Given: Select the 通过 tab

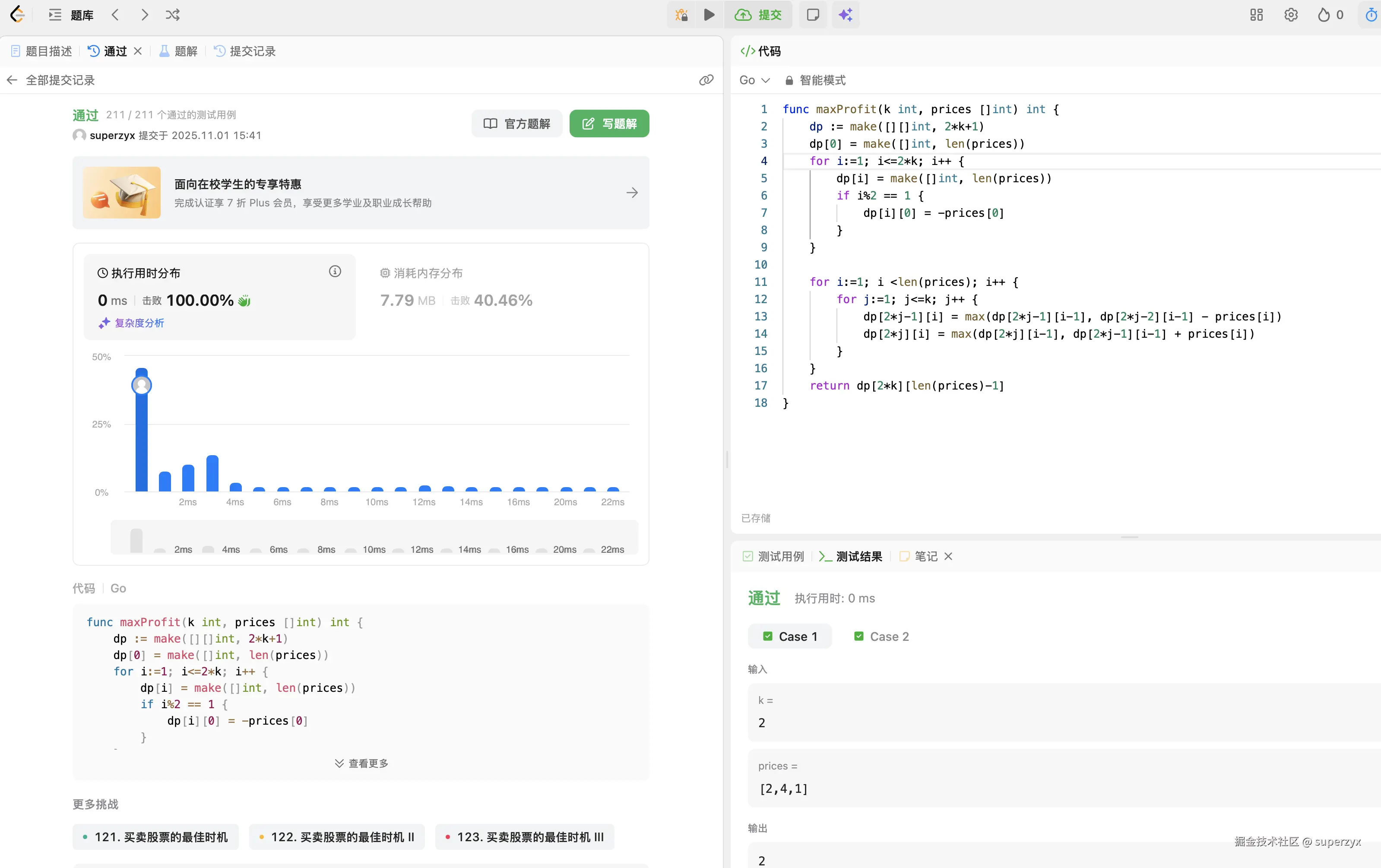Looking at the screenshot, I should coord(108,51).
